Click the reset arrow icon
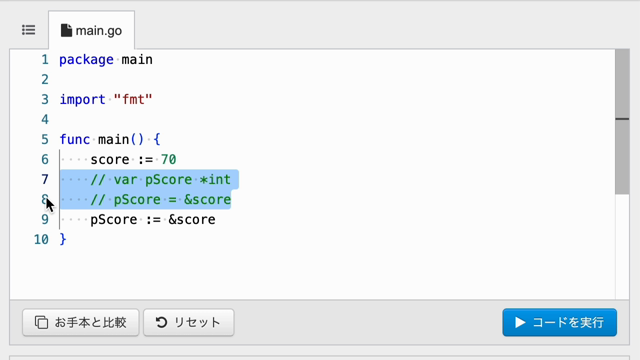This screenshot has height=360, width=640. 162,322
